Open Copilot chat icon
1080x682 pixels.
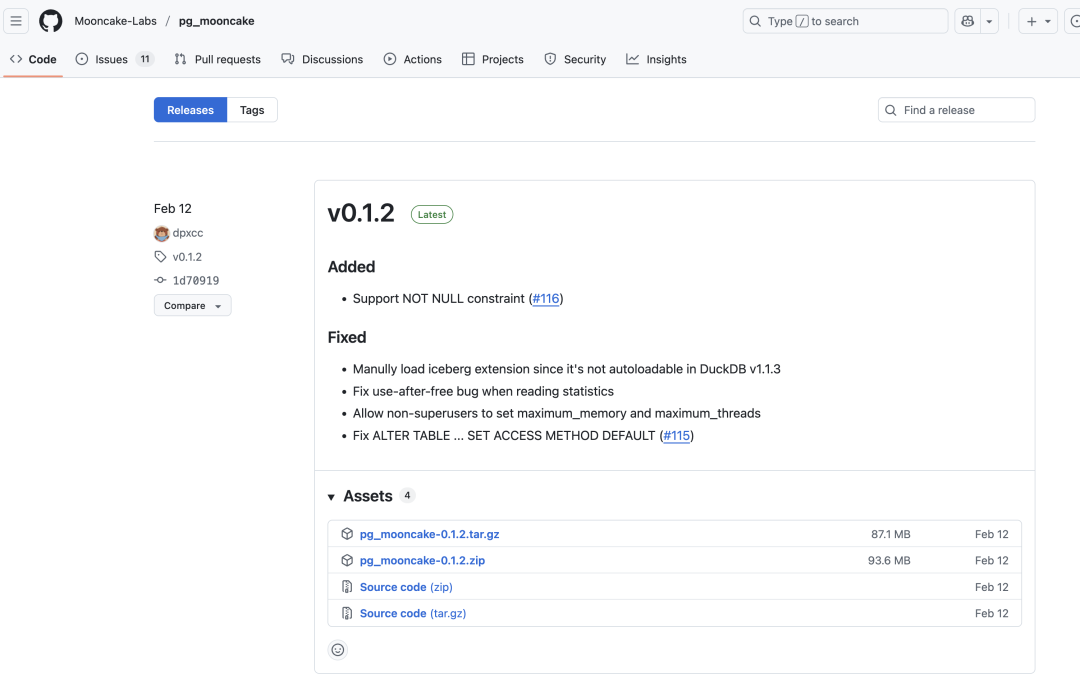[967, 21]
